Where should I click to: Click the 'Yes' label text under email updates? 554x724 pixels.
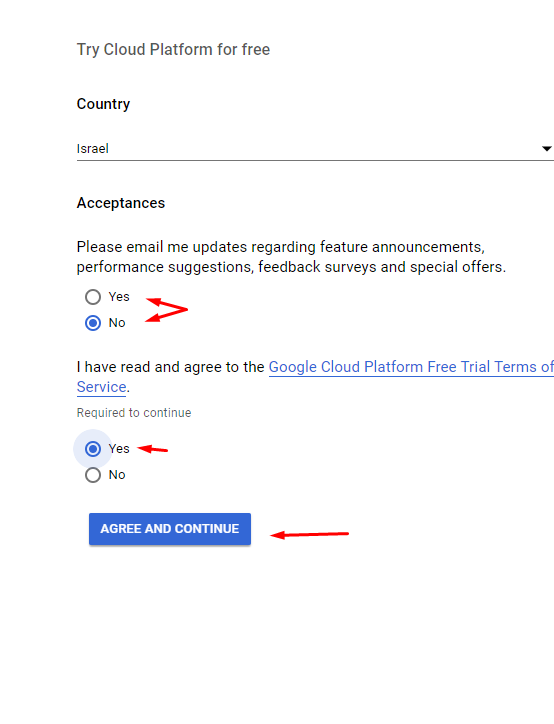pyautogui.click(x=119, y=297)
